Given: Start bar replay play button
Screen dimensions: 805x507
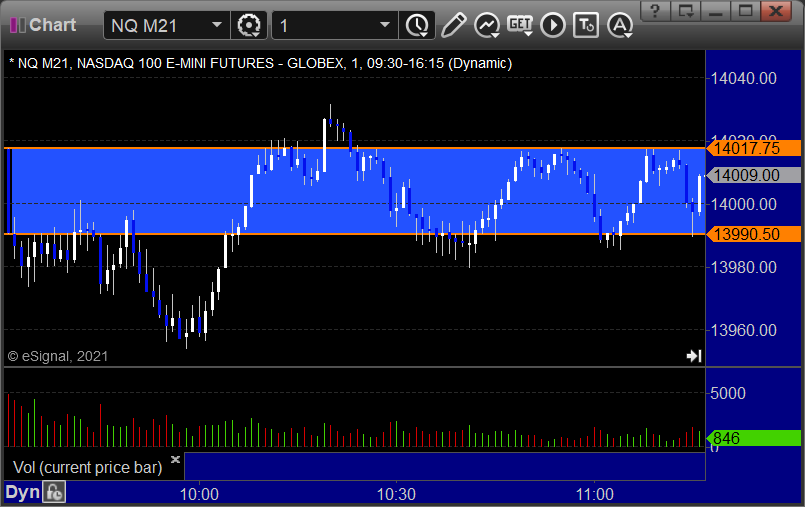Looking at the screenshot, I should pos(553,25).
